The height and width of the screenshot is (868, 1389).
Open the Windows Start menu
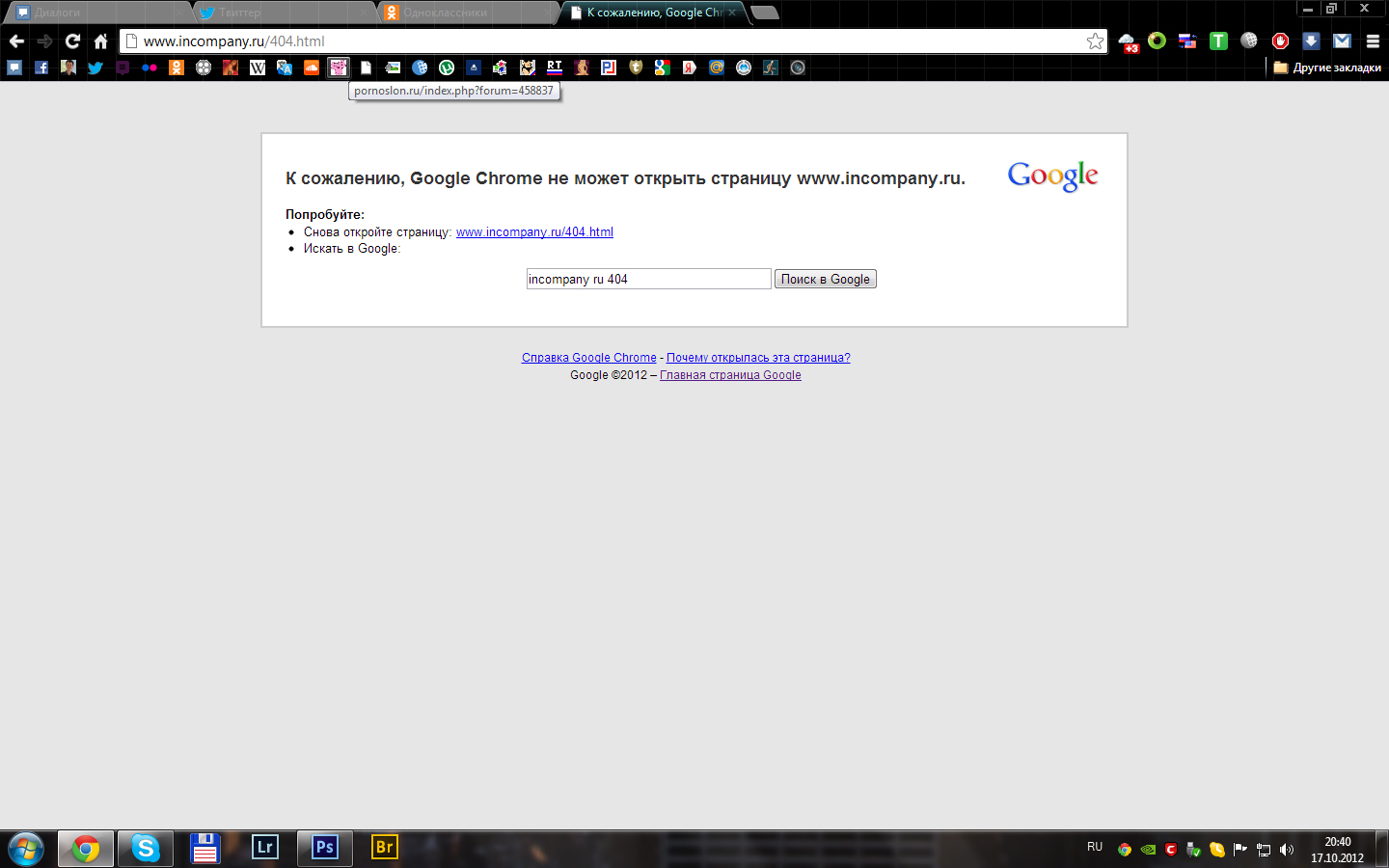tap(26, 849)
